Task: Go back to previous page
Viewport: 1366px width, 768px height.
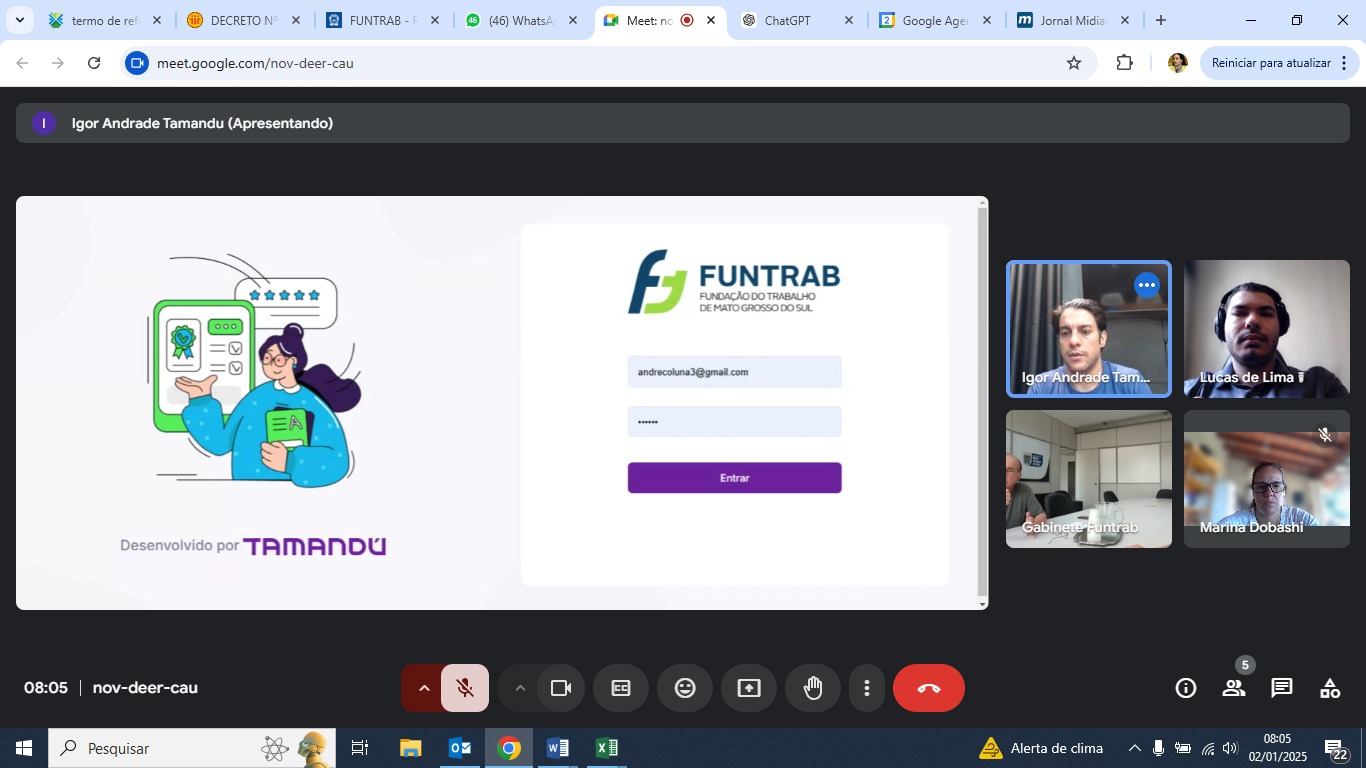Action: 22,63
